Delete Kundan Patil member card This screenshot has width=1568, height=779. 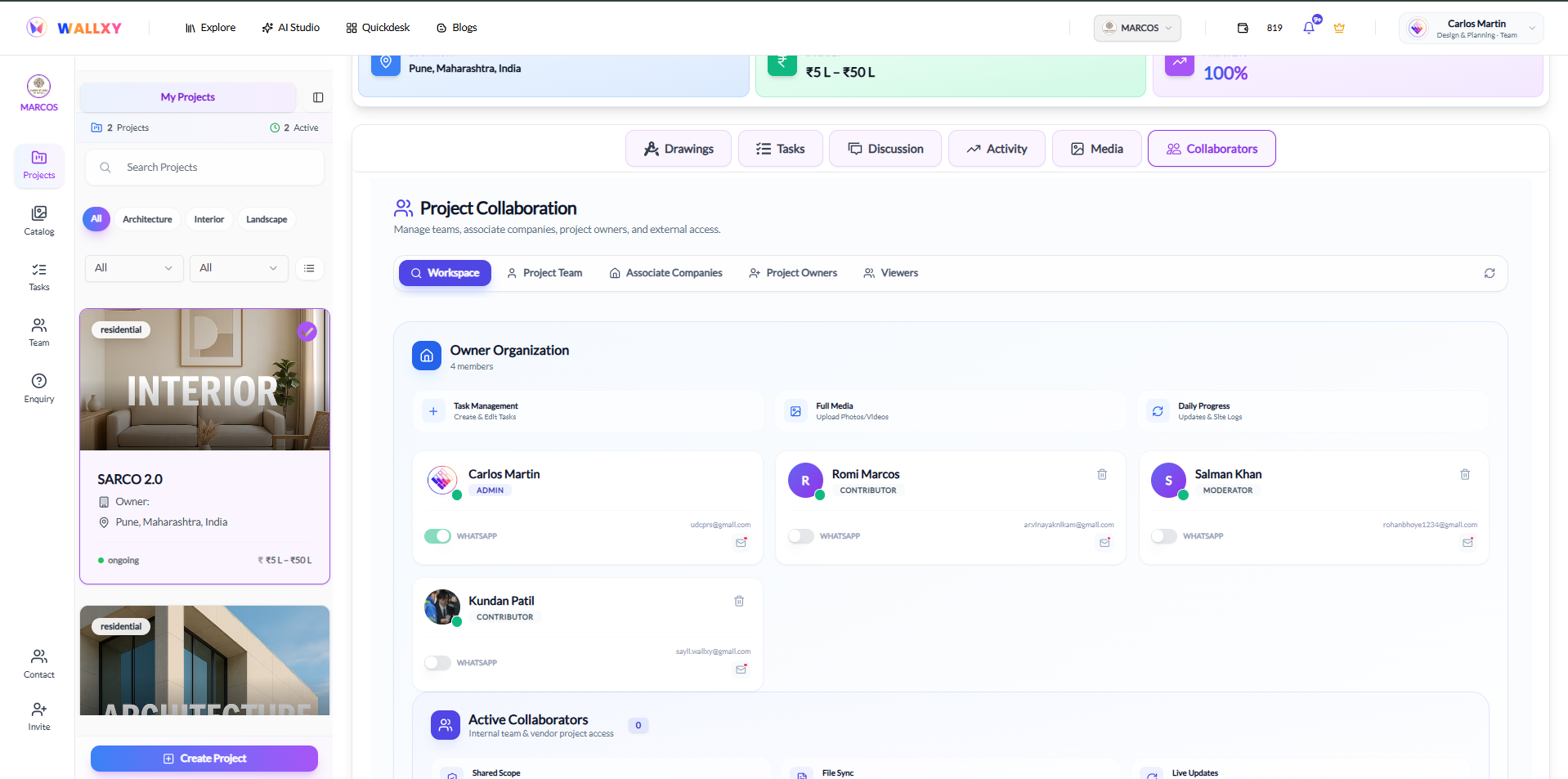(x=739, y=601)
